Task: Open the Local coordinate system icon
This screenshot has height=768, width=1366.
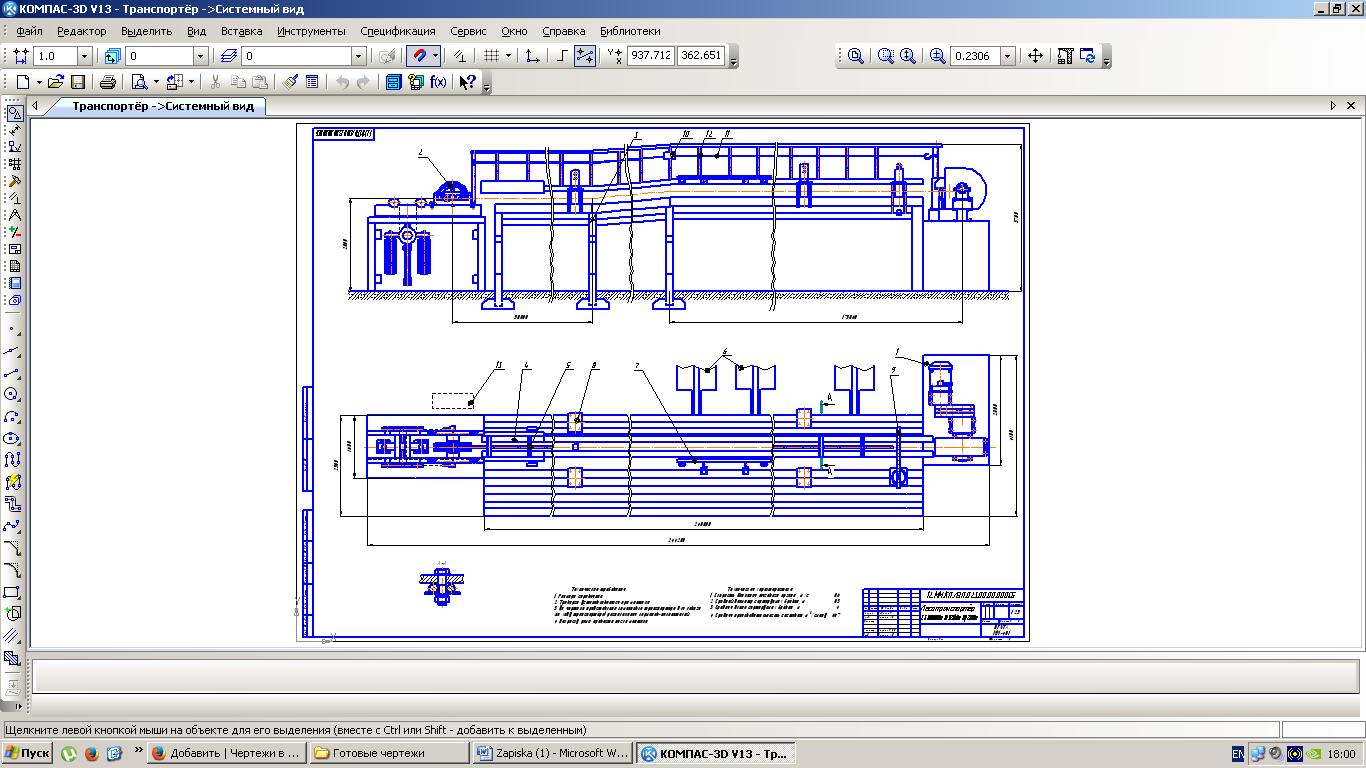Action: click(x=534, y=56)
